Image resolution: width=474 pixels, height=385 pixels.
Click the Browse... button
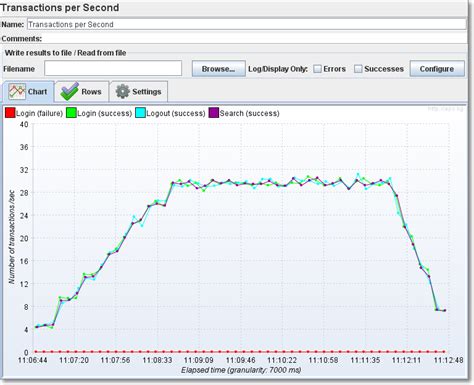click(219, 69)
